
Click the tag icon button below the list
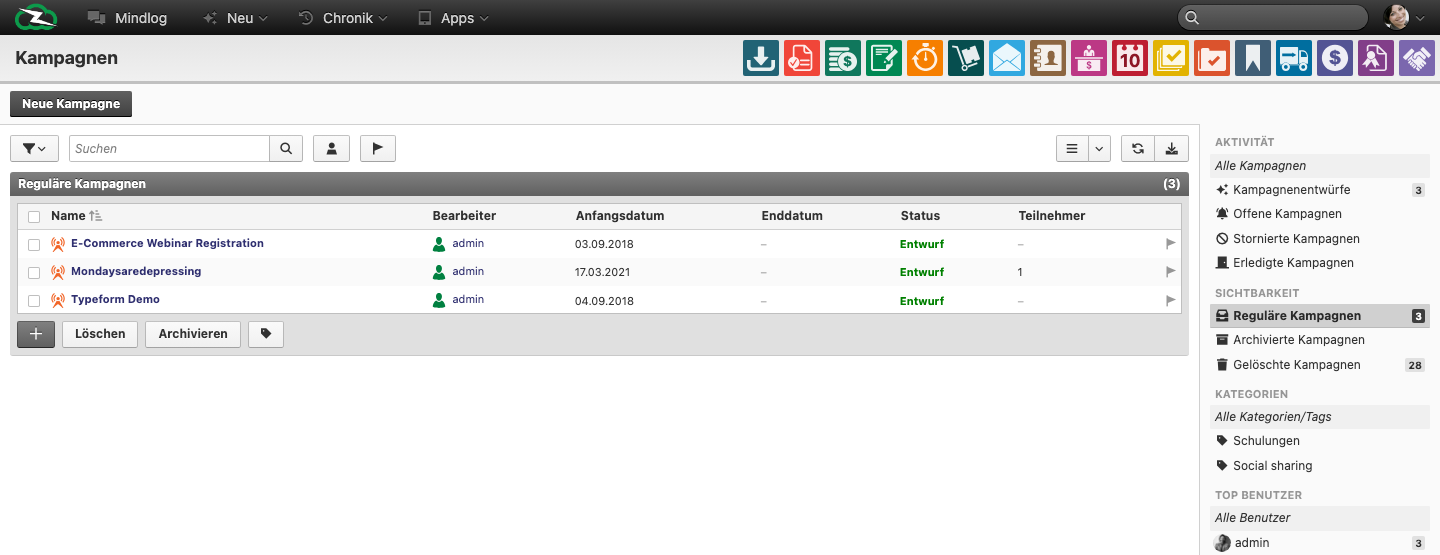tap(266, 334)
